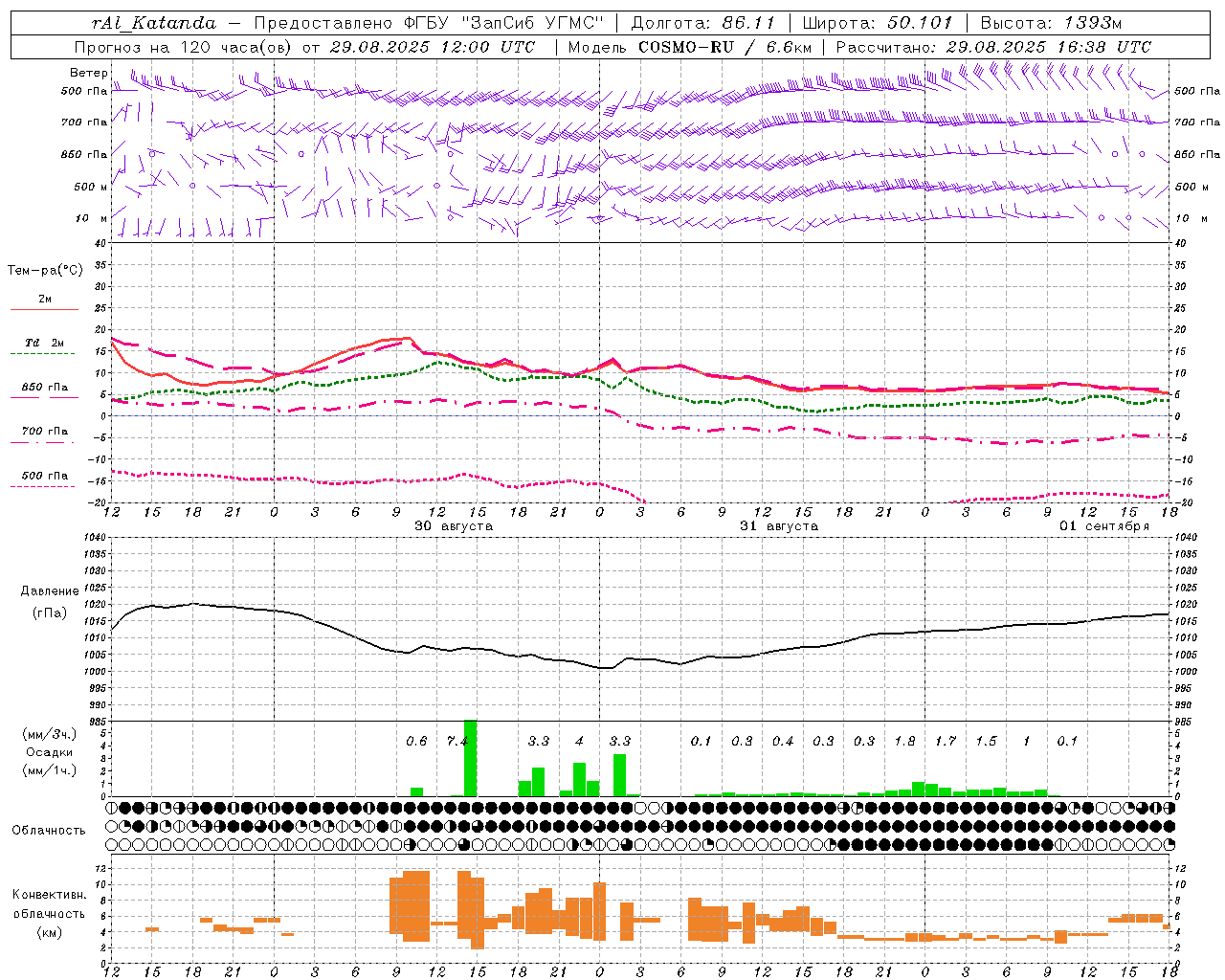Click the (мм/1ч.) unit label
The image size is (1225, 980).
pos(50,770)
